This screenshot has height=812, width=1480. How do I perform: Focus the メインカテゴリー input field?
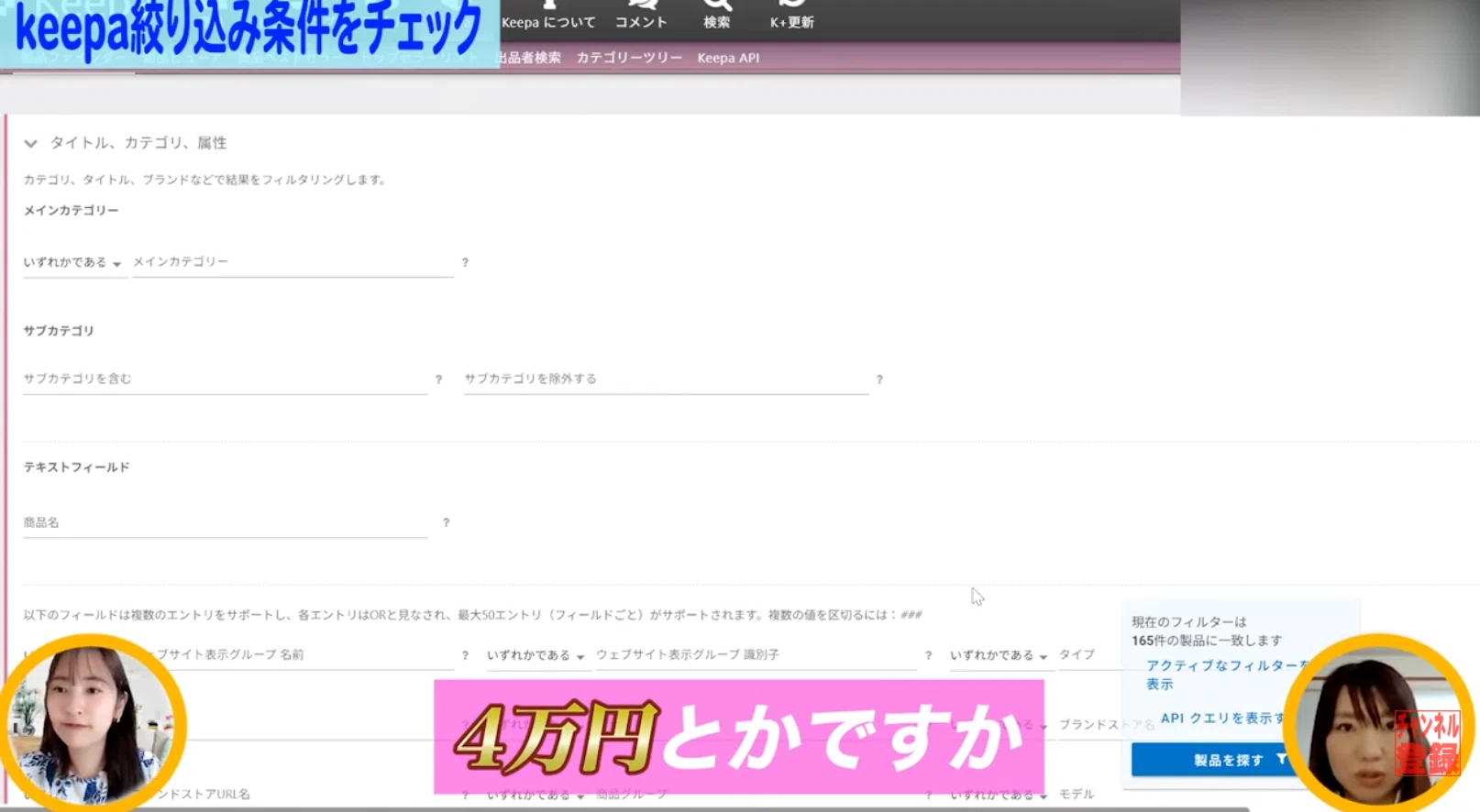[x=293, y=262]
